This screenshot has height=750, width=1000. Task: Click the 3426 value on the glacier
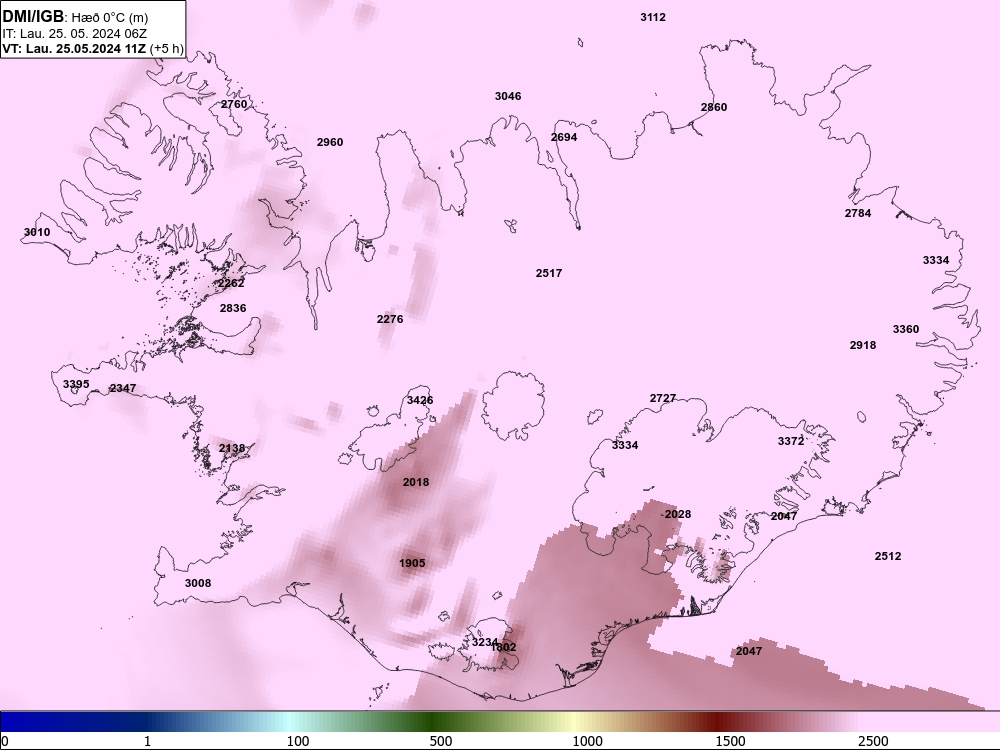pos(420,401)
